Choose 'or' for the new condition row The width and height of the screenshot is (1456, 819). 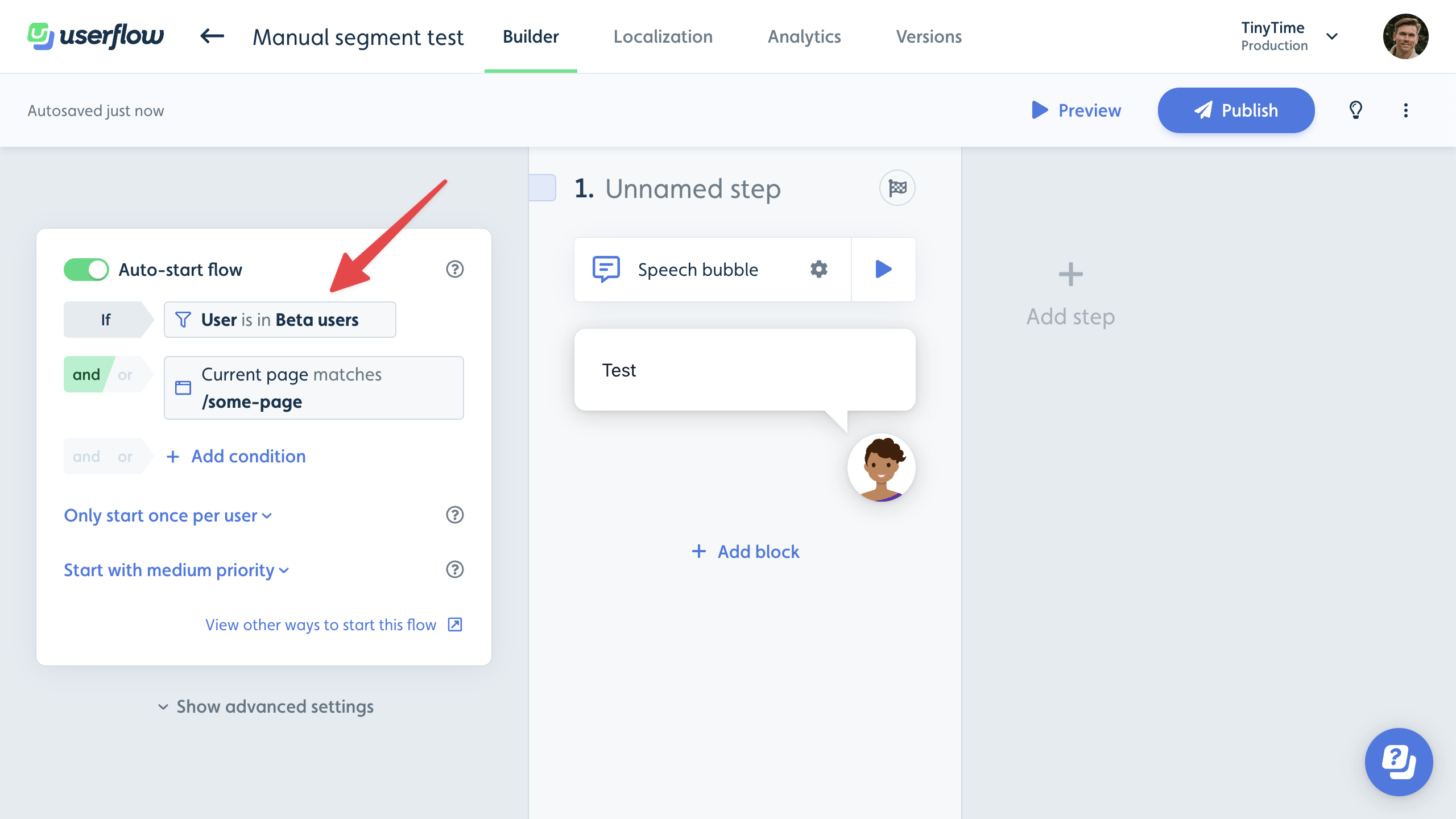tap(125, 456)
